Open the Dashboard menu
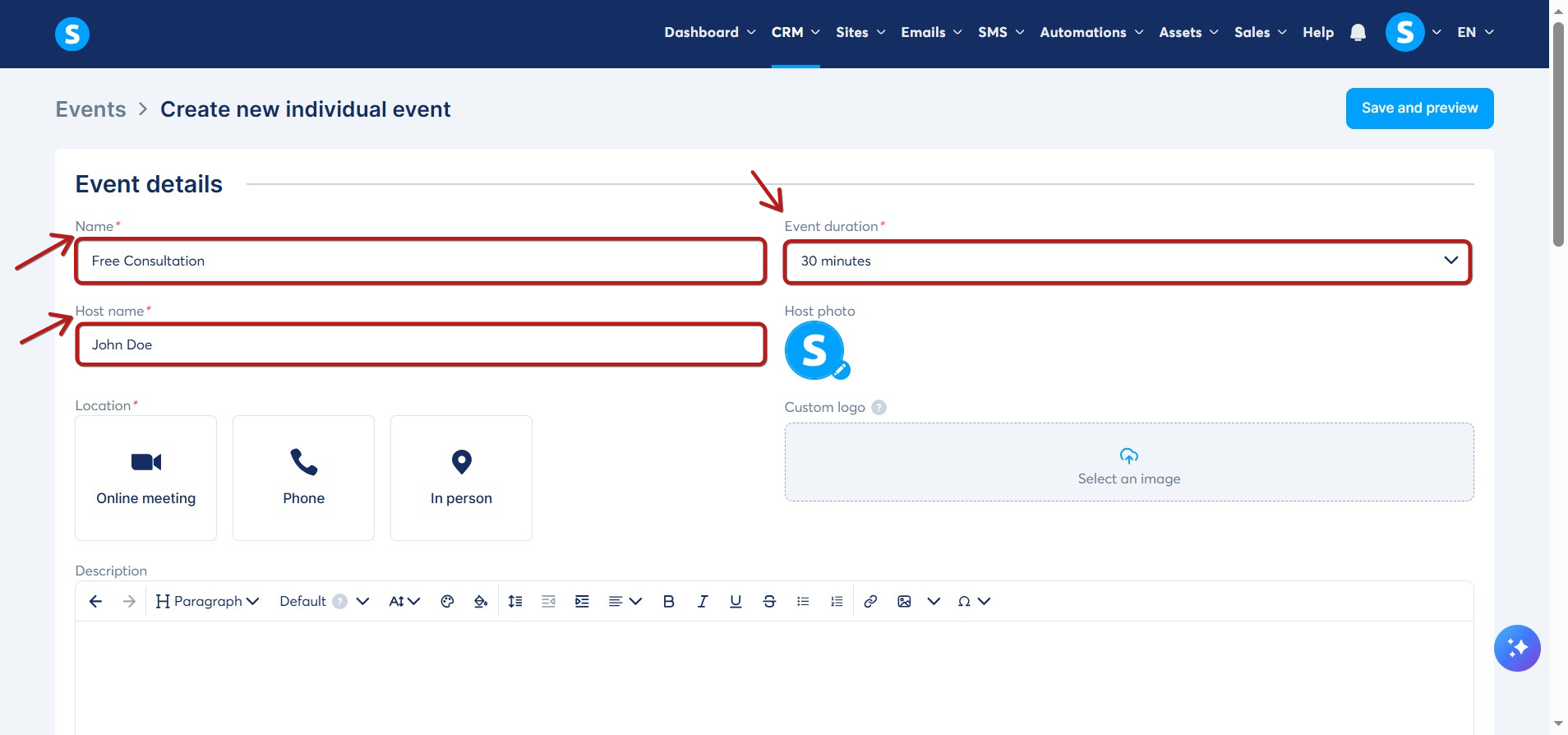1568x735 pixels. 710,33
